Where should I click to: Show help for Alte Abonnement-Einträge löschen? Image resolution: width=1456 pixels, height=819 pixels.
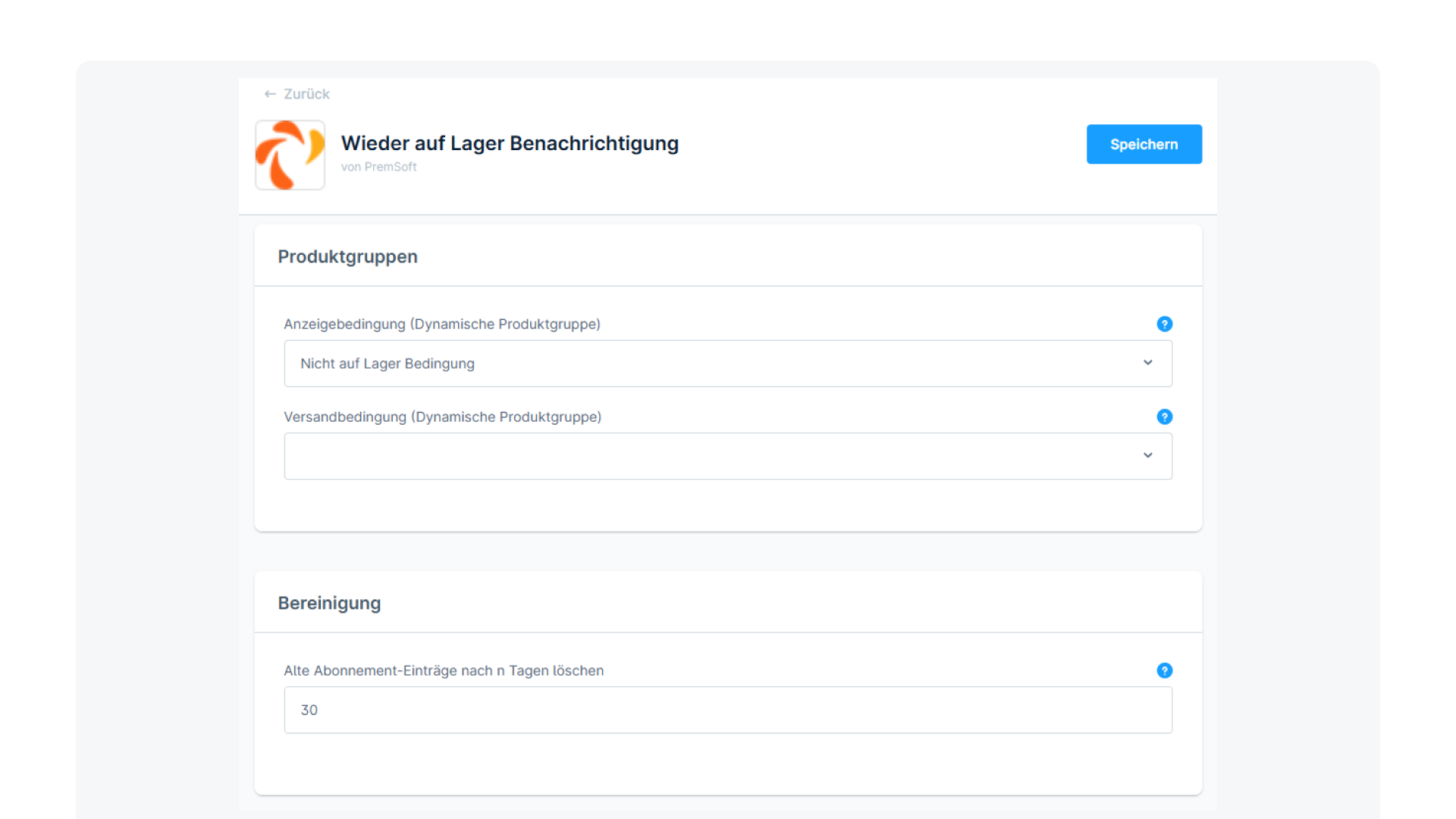pos(1164,670)
